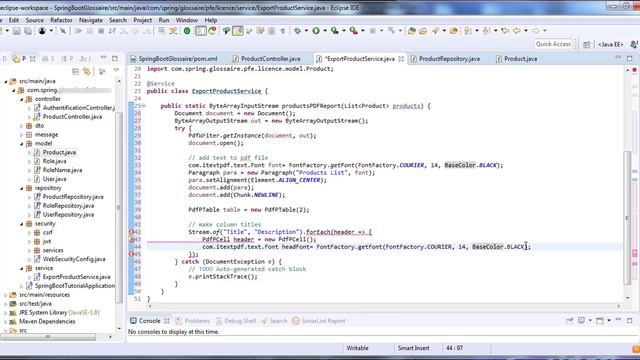The height and width of the screenshot is (360, 640).
Task: Open the Refactor menu
Action: [x=61, y=20]
